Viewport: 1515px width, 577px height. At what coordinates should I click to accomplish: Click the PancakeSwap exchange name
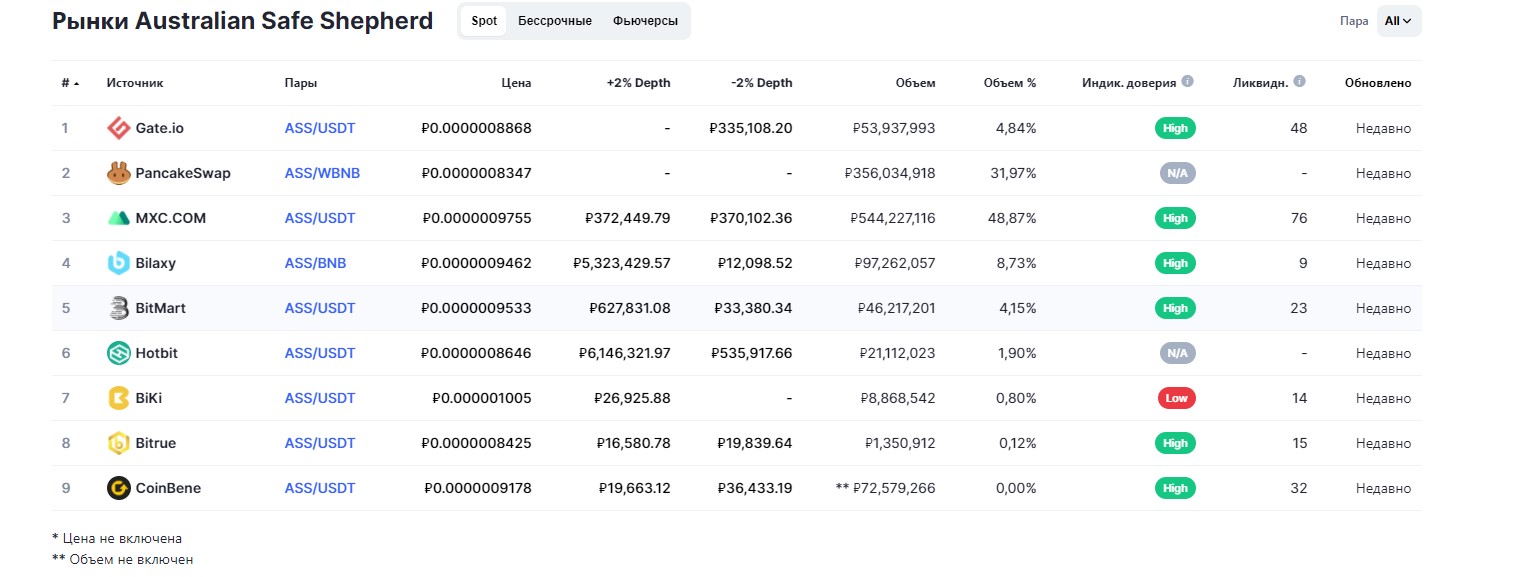coord(183,173)
